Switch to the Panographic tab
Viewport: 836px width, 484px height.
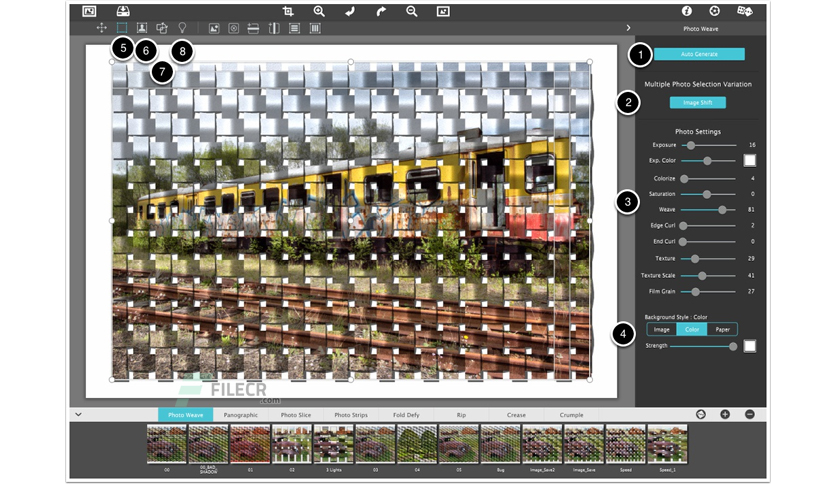click(240, 415)
